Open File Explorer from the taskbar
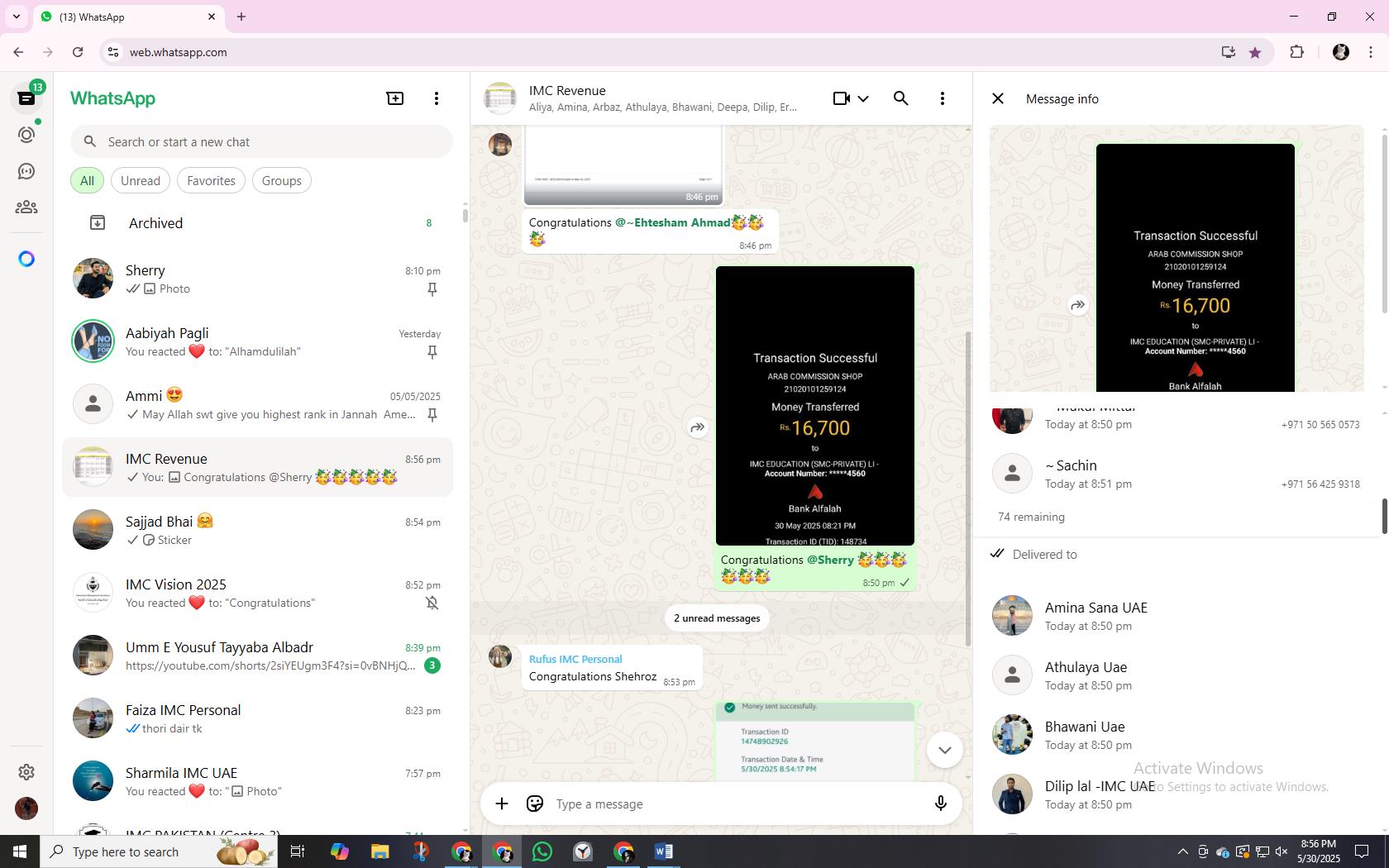 [x=379, y=851]
